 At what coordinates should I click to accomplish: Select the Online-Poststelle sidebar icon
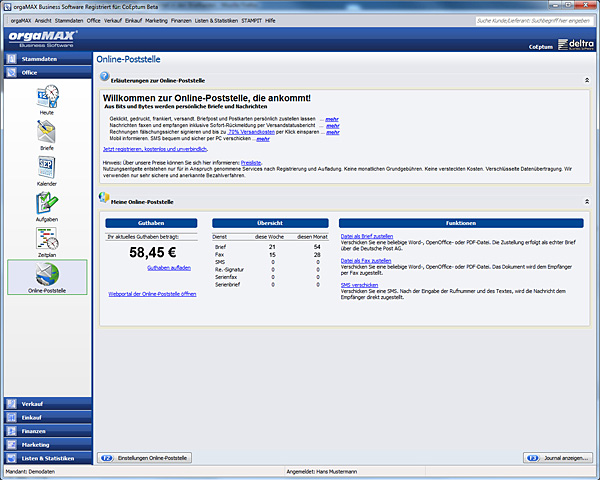47,277
